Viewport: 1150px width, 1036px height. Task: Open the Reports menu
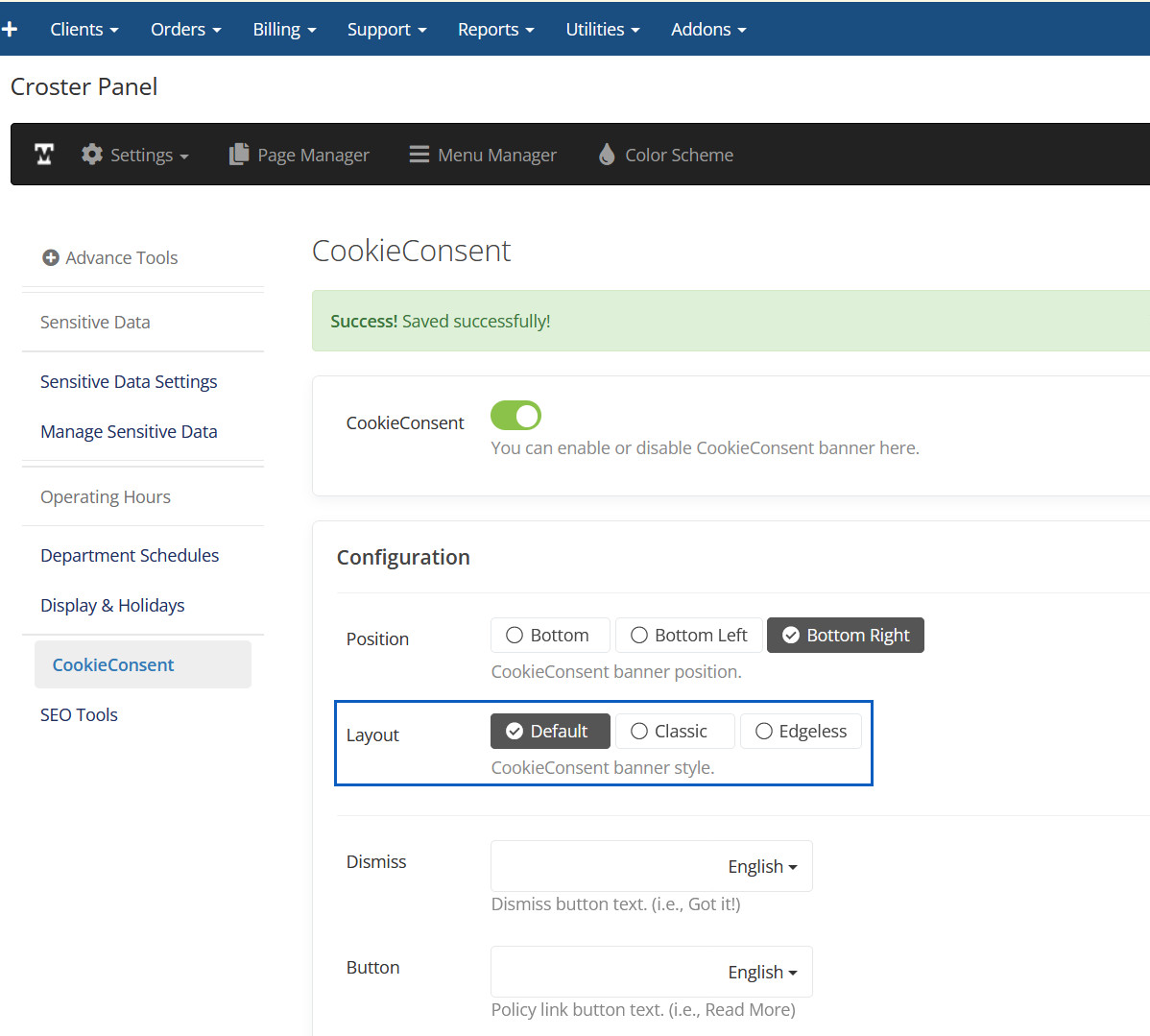coord(495,29)
